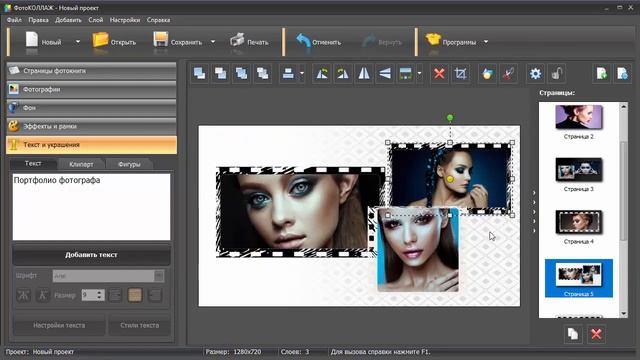The width and height of the screenshot is (640, 360).
Task: Expand the Фон section
Action: [x=91, y=108]
